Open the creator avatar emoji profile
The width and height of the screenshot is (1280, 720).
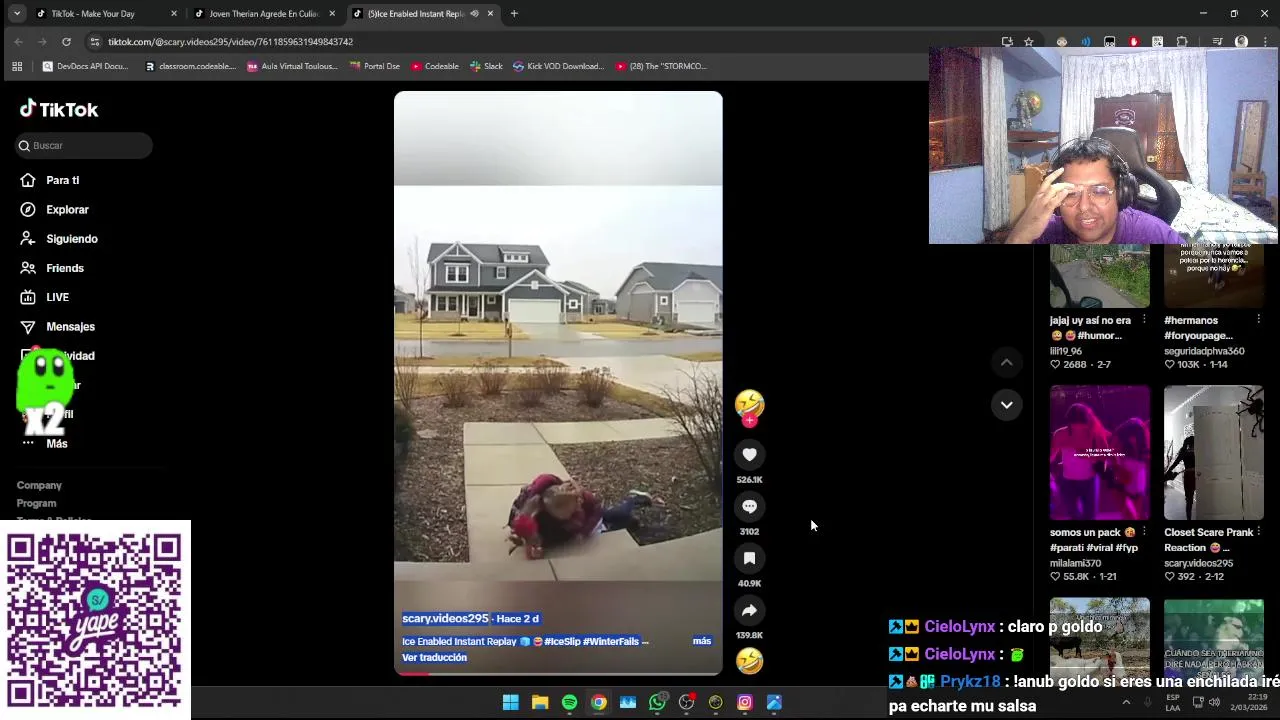click(x=749, y=403)
